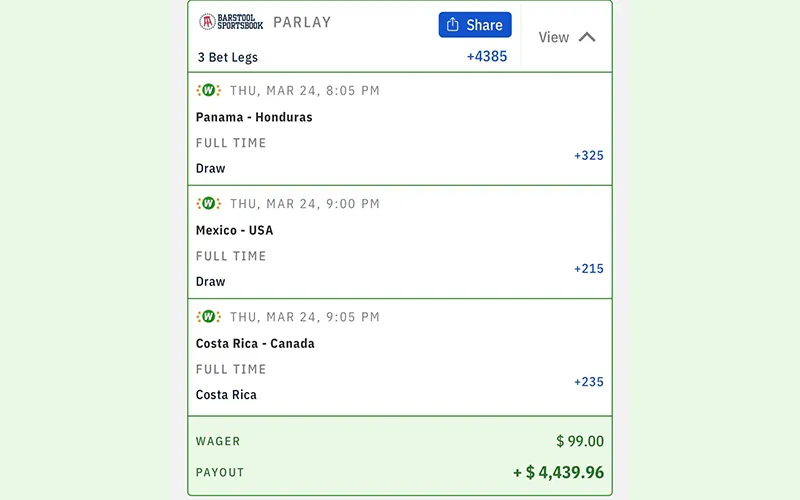Share this parlay bet slip
The width and height of the screenshot is (800, 500).
475,24
